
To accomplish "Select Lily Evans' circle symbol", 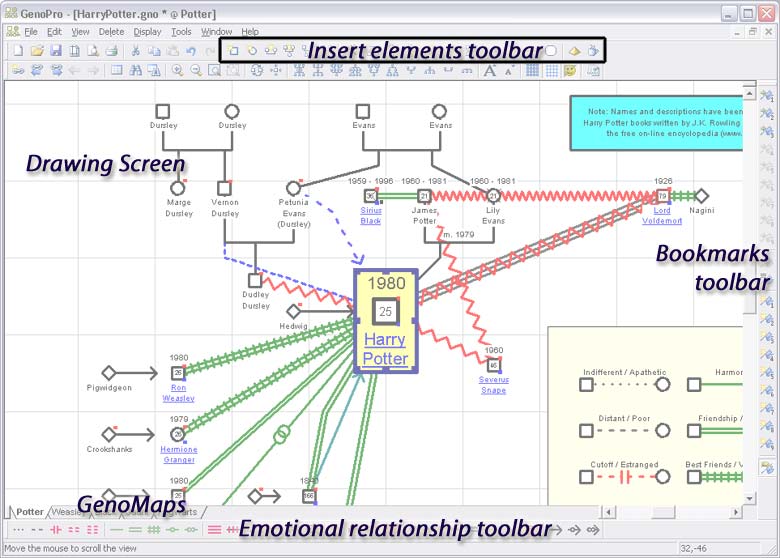I will [x=493, y=196].
